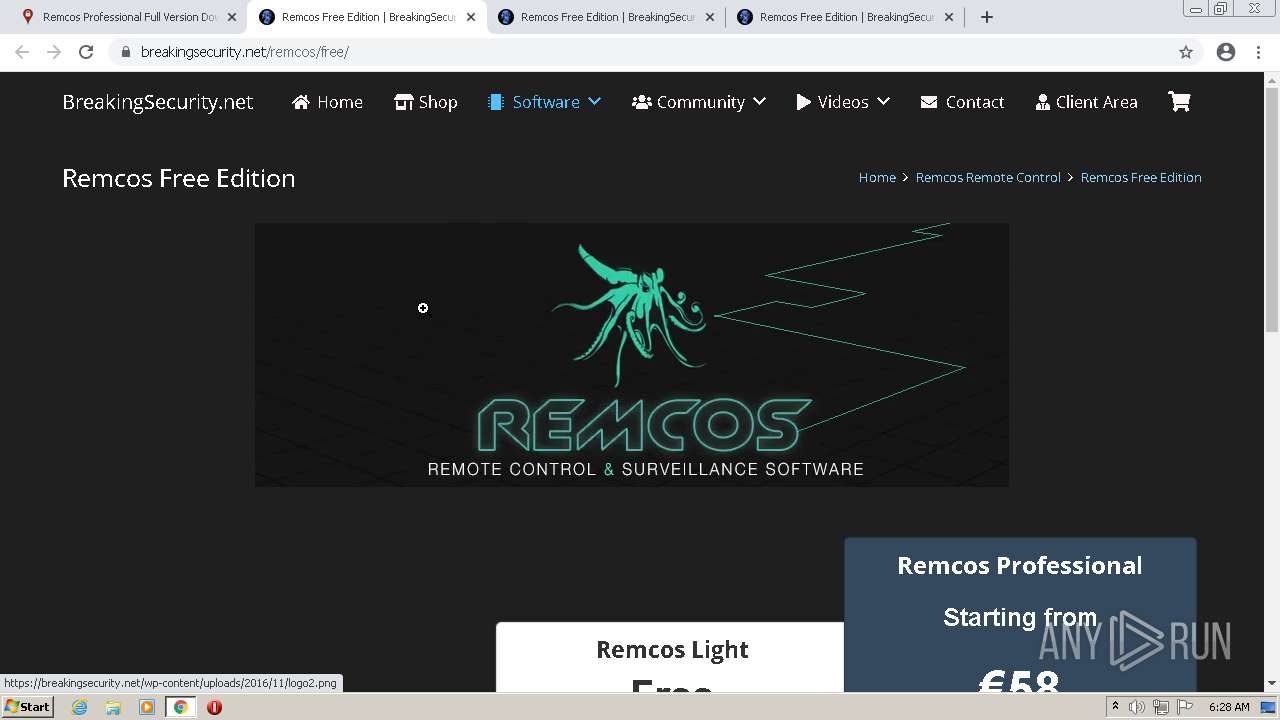Click the Remcos Light heading

coord(672,649)
